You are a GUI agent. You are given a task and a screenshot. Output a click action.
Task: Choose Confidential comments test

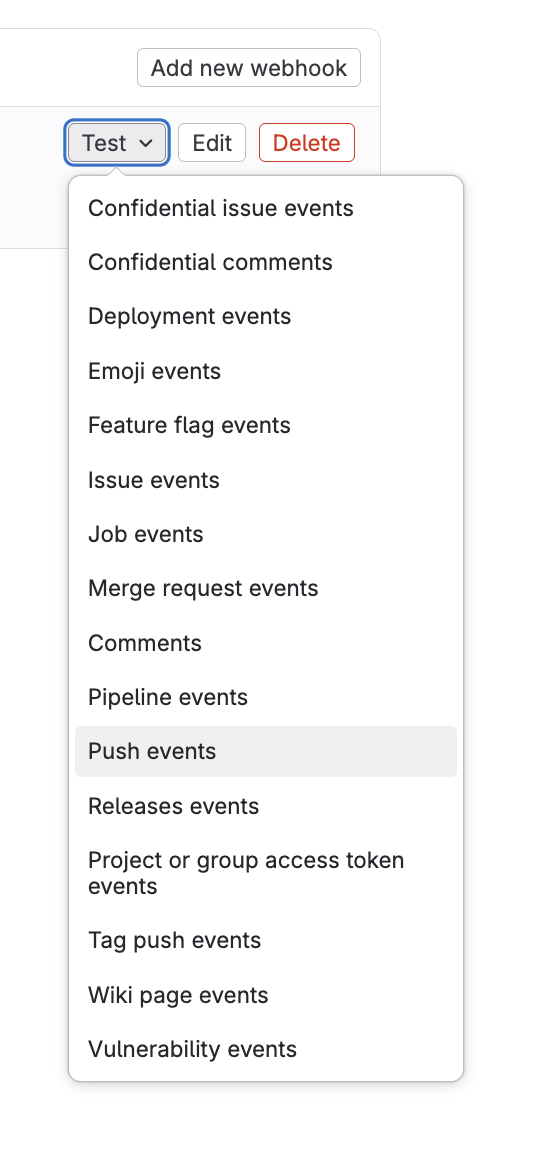point(266,262)
